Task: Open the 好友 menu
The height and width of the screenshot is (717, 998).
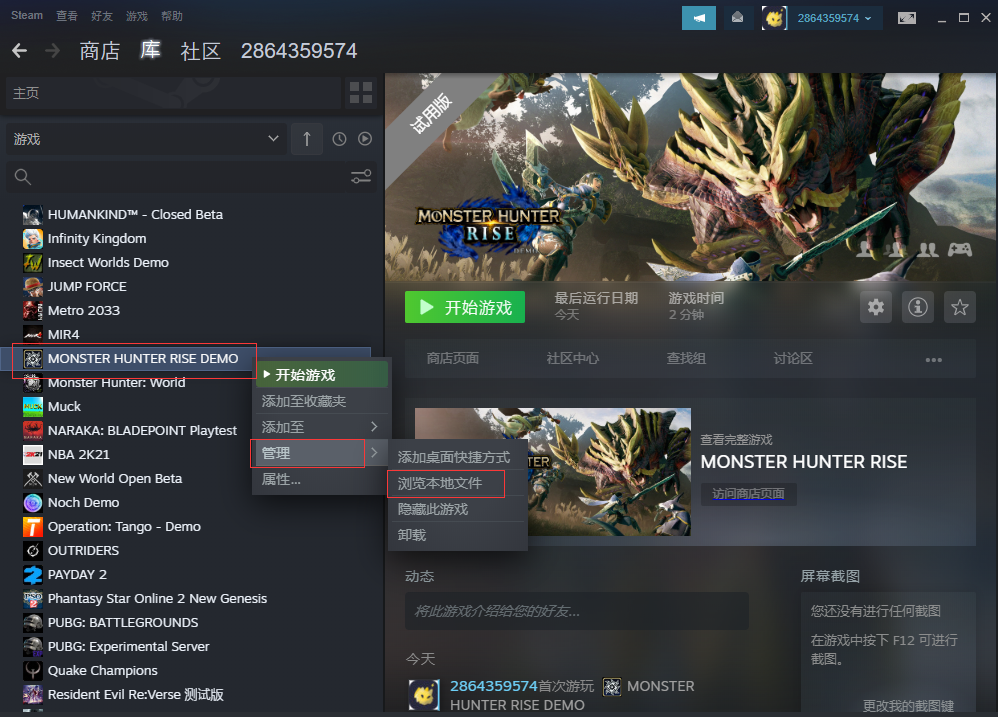Action: pyautogui.click(x=101, y=16)
